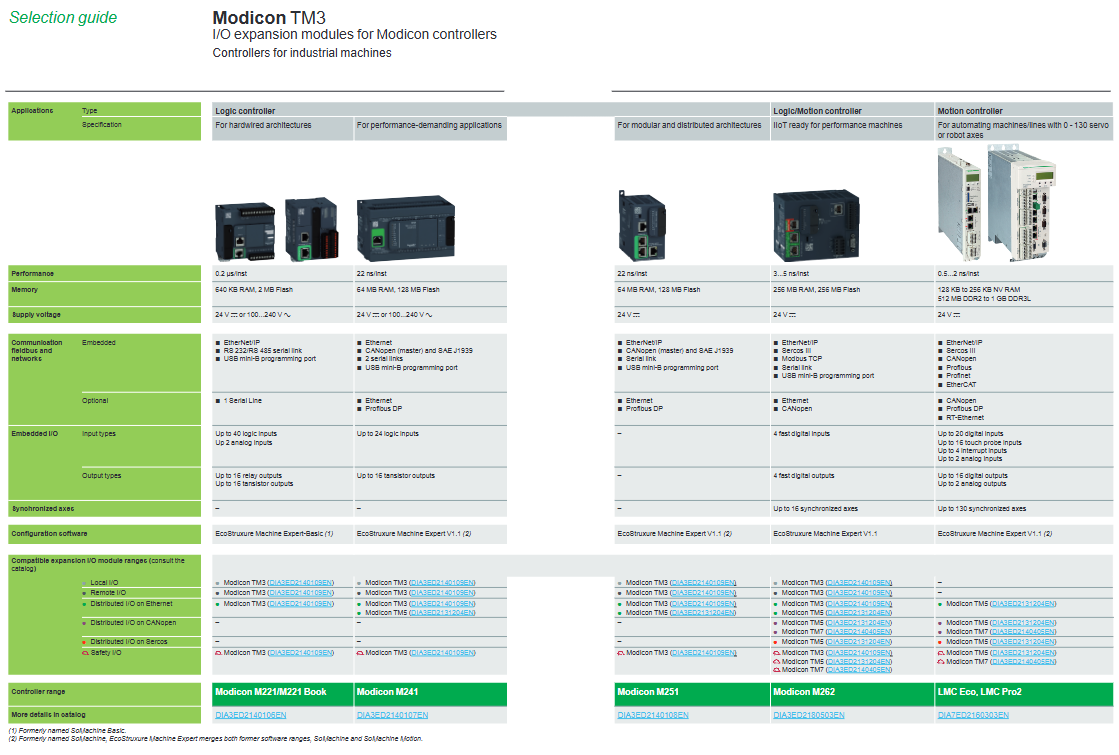Click 'RT-Ethernet' optional network entry
The height and width of the screenshot is (755, 1119).
[965, 418]
